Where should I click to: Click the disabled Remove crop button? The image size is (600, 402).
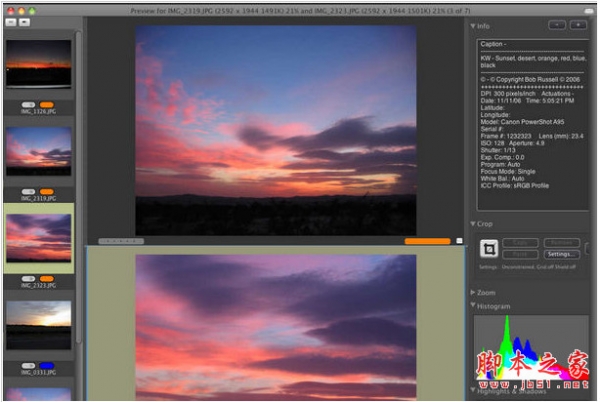(x=561, y=243)
